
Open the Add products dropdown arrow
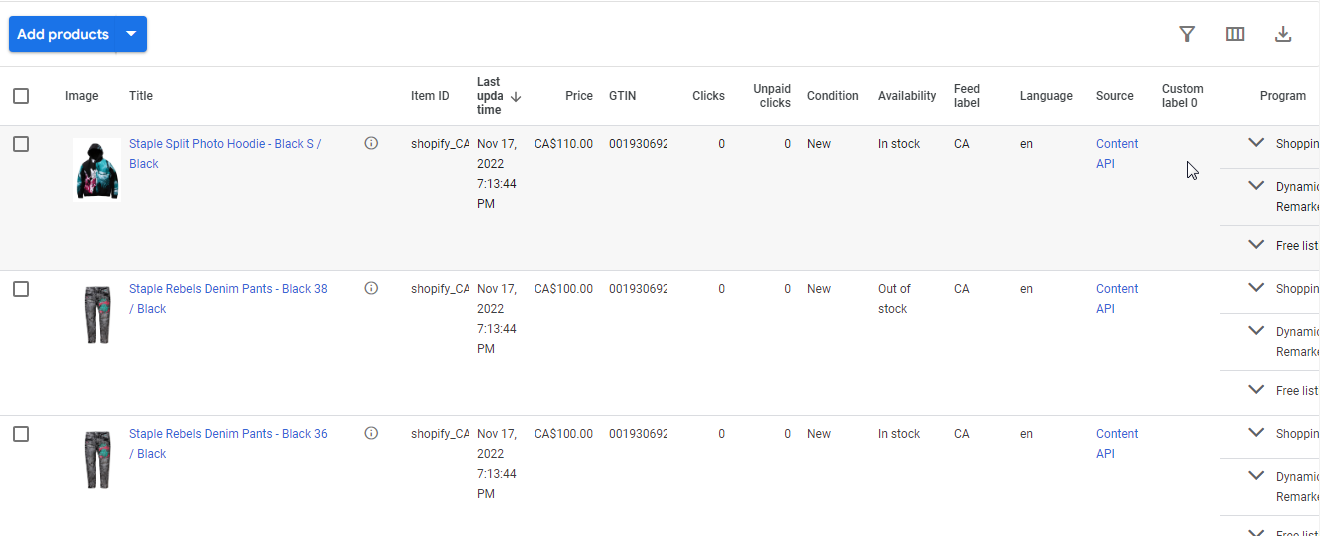pos(131,34)
